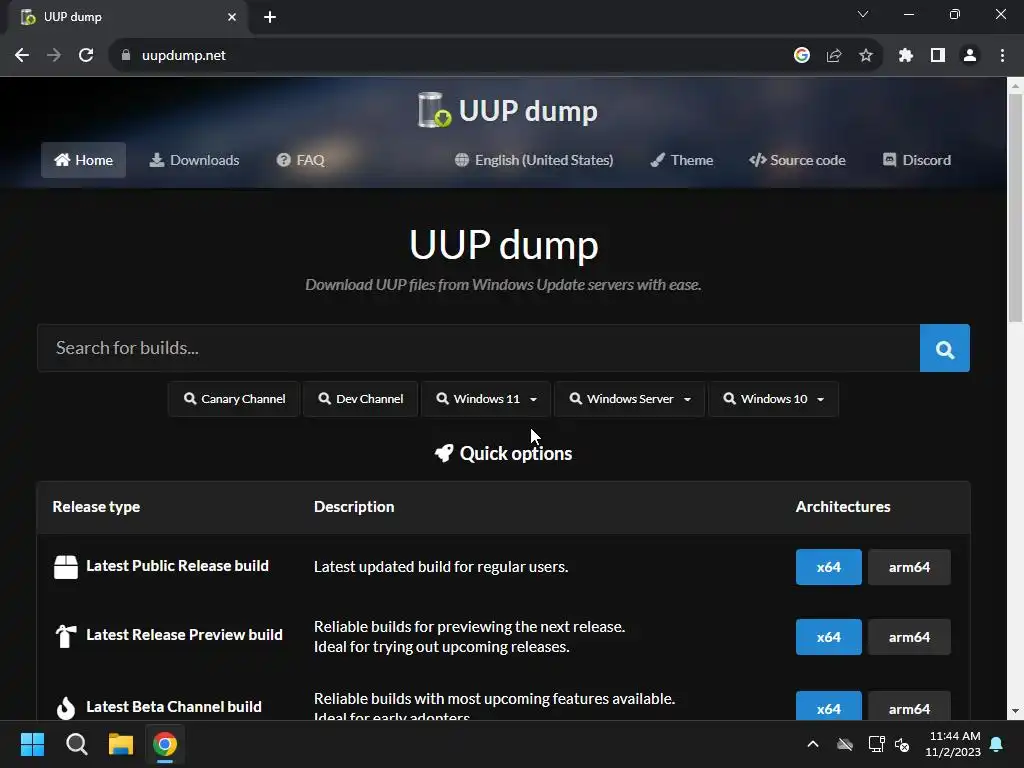Search the Dev Channel builds
The image size is (1024, 768).
click(x=360, y=399)
